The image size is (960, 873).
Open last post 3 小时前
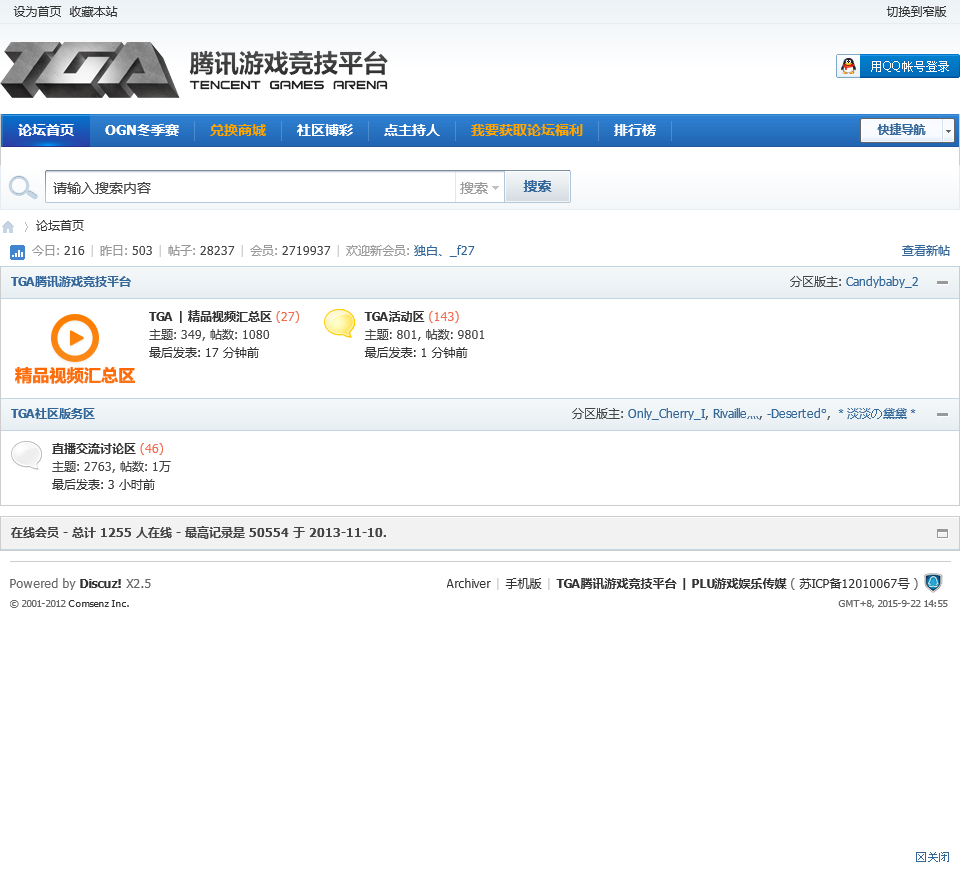pos(131,485)
